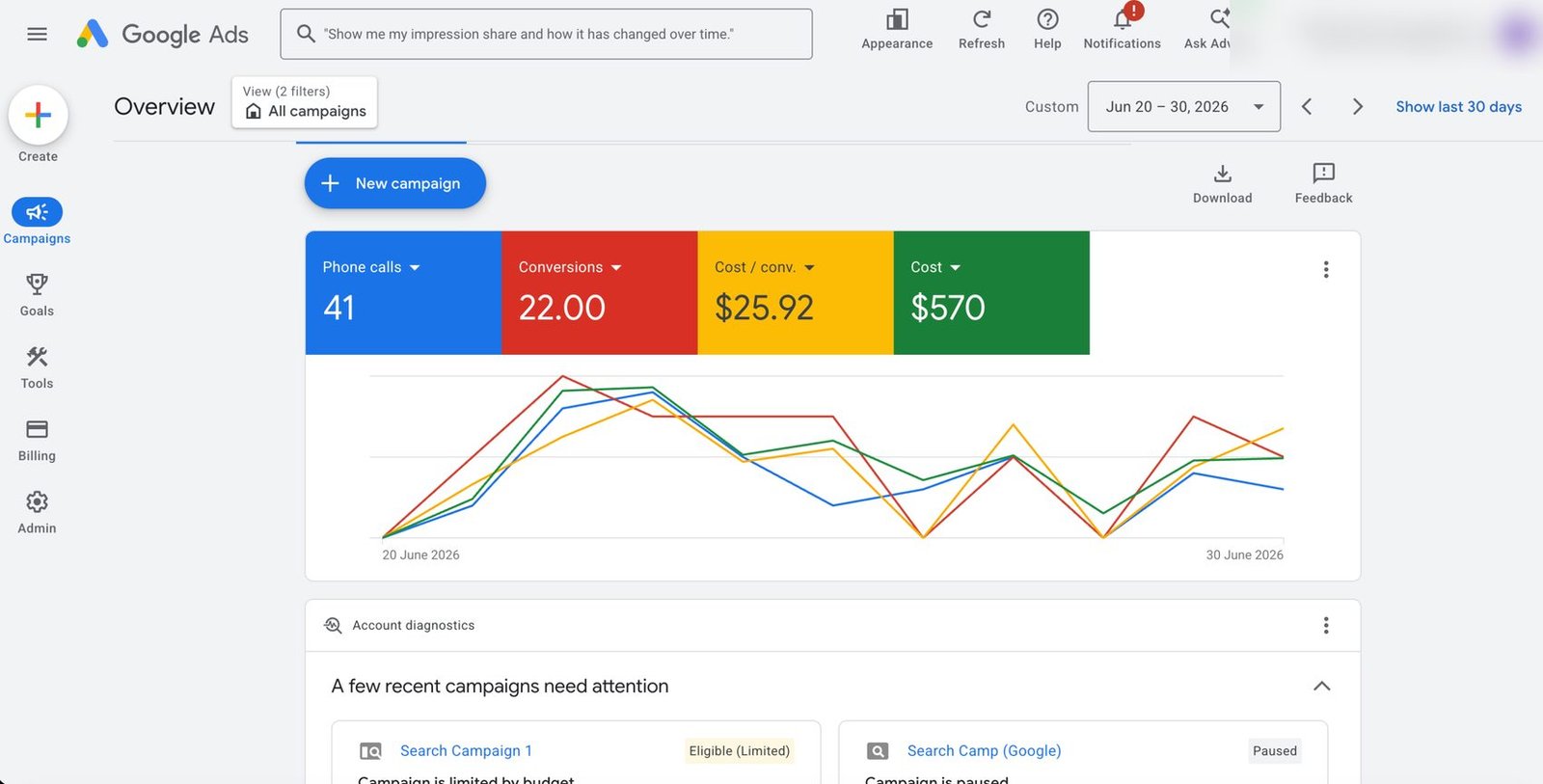Download the overview report
This screenshot has width=1543, height=784.
click(1222, 183)
